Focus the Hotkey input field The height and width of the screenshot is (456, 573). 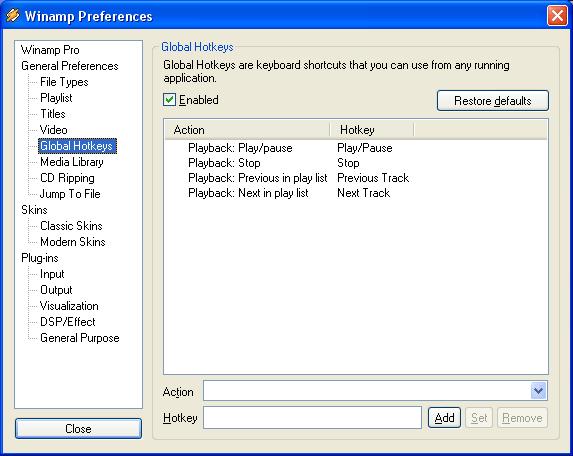click(312, 418)
